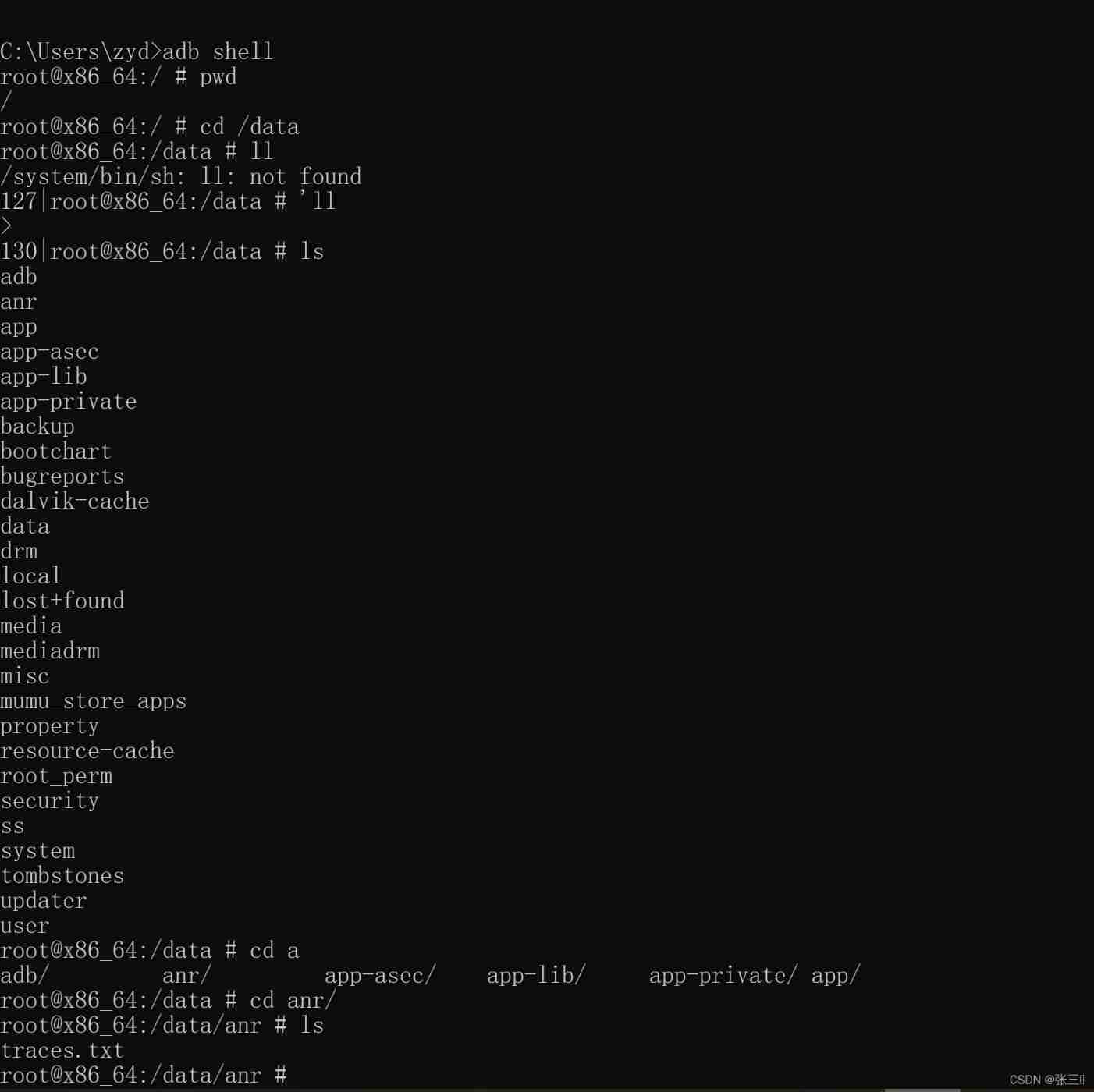This screenshot has width=1094, height=1092.
Task: Click the mumu_store_apps directory entry
Action: (94, 701)
